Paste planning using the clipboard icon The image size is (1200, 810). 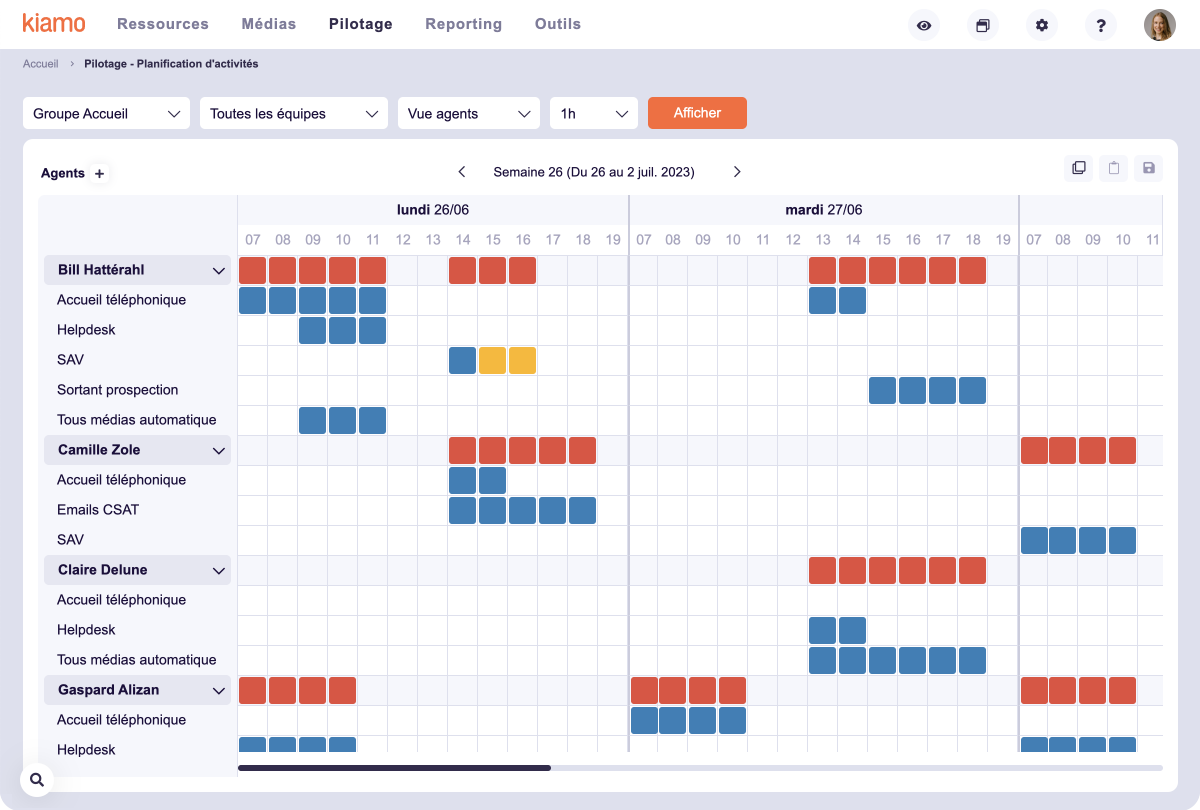[1113, 168]
